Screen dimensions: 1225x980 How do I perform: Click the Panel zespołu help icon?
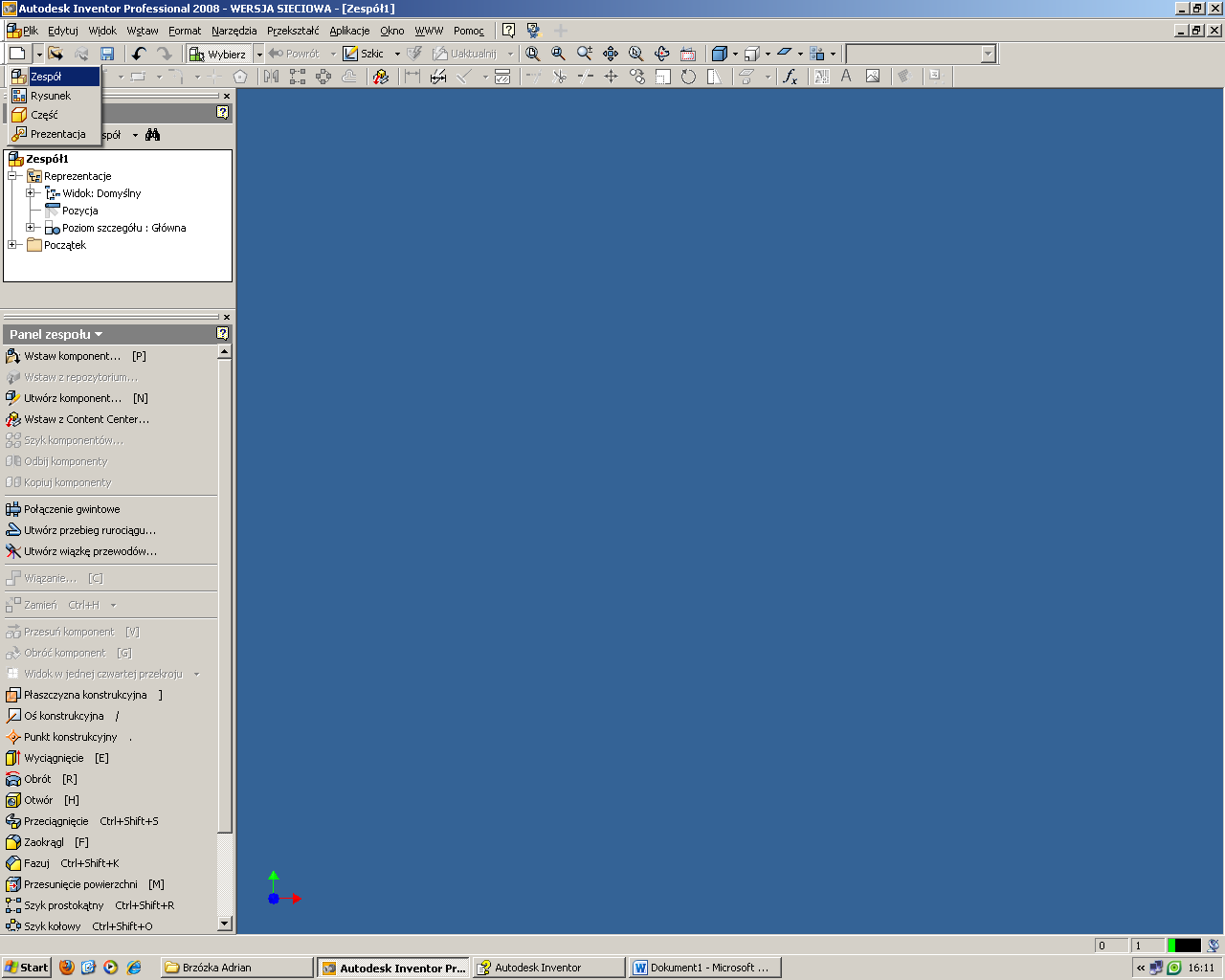[223, 334]
